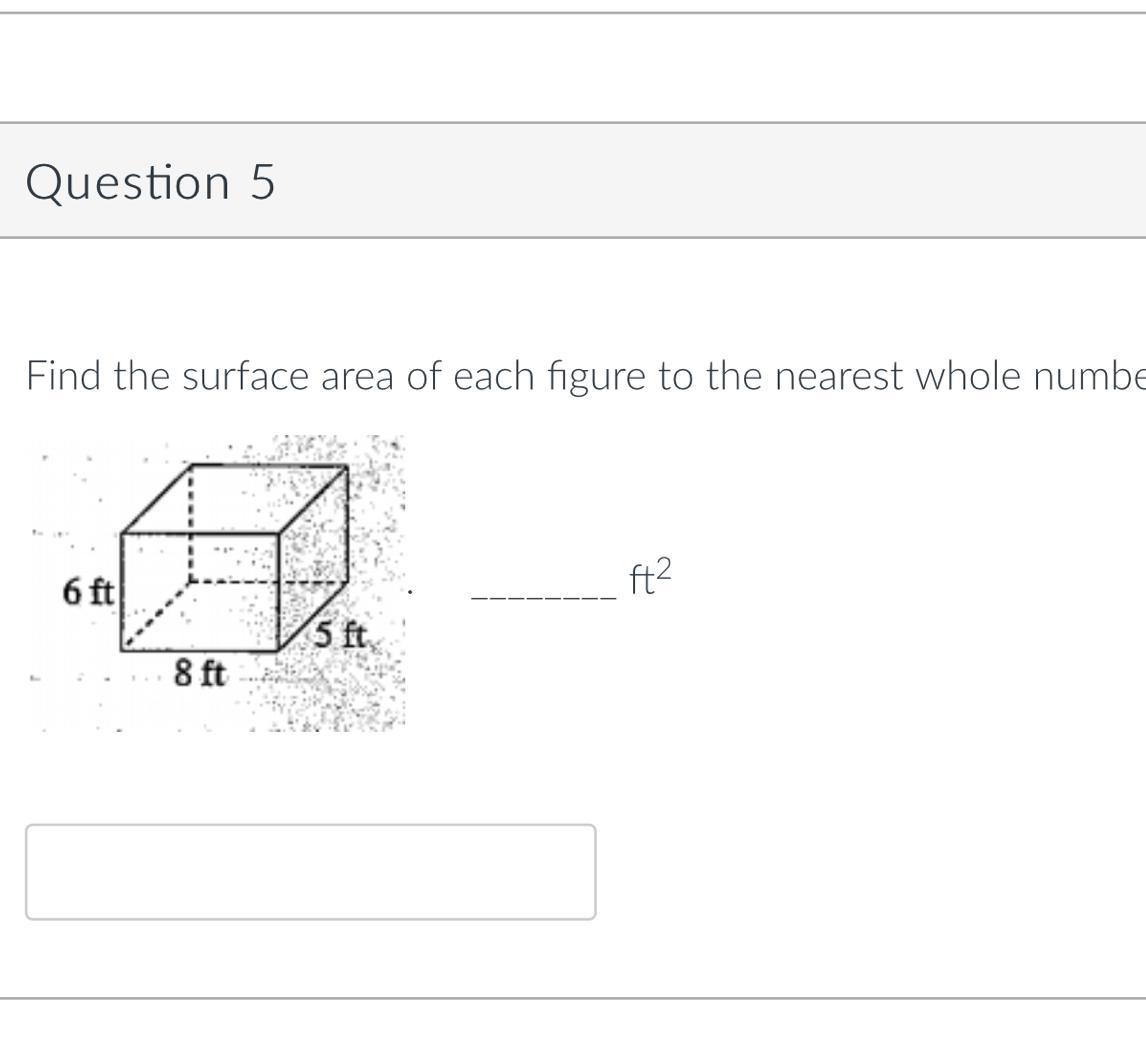Click the gray question header bar
This screenshot has height=1056, width=1146.
[700, 181]
